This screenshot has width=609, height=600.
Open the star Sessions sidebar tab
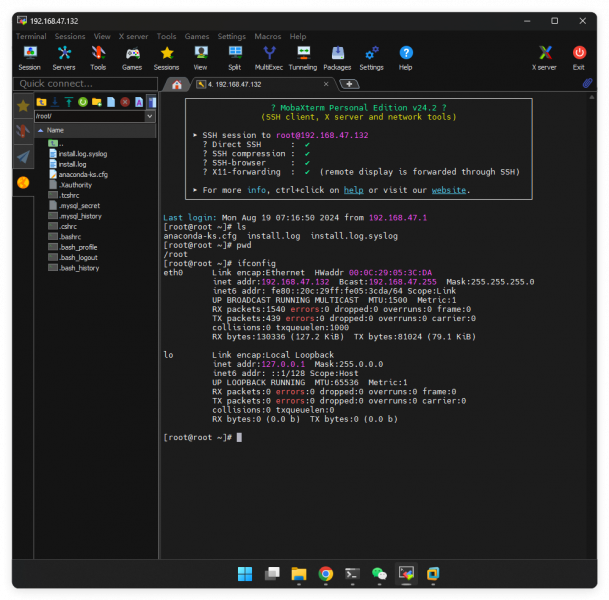coord(23,106)
